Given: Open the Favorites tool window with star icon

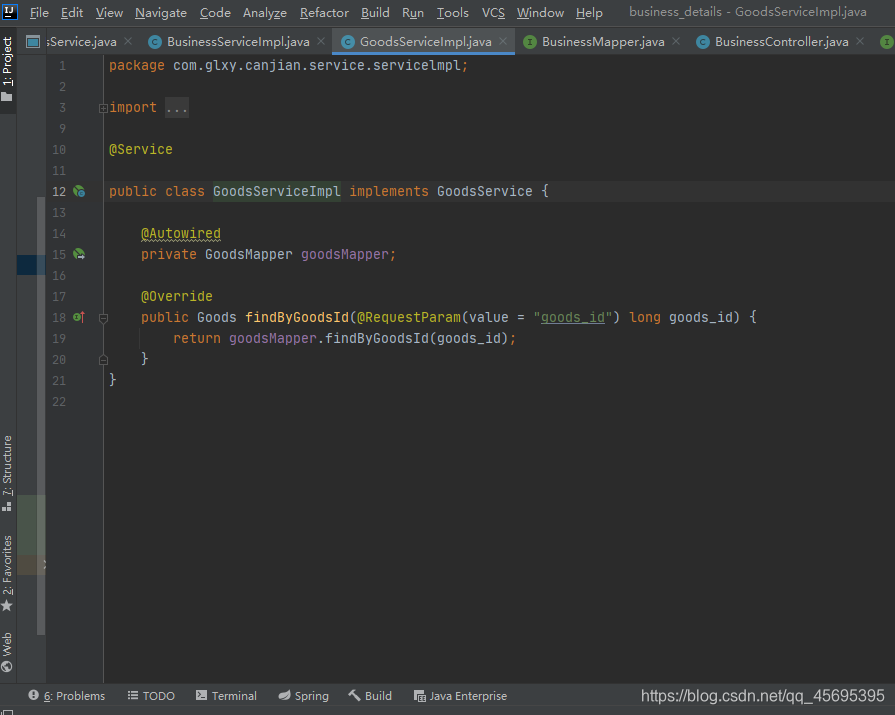Looking at the screenshot, I should [x=7, y=573].
